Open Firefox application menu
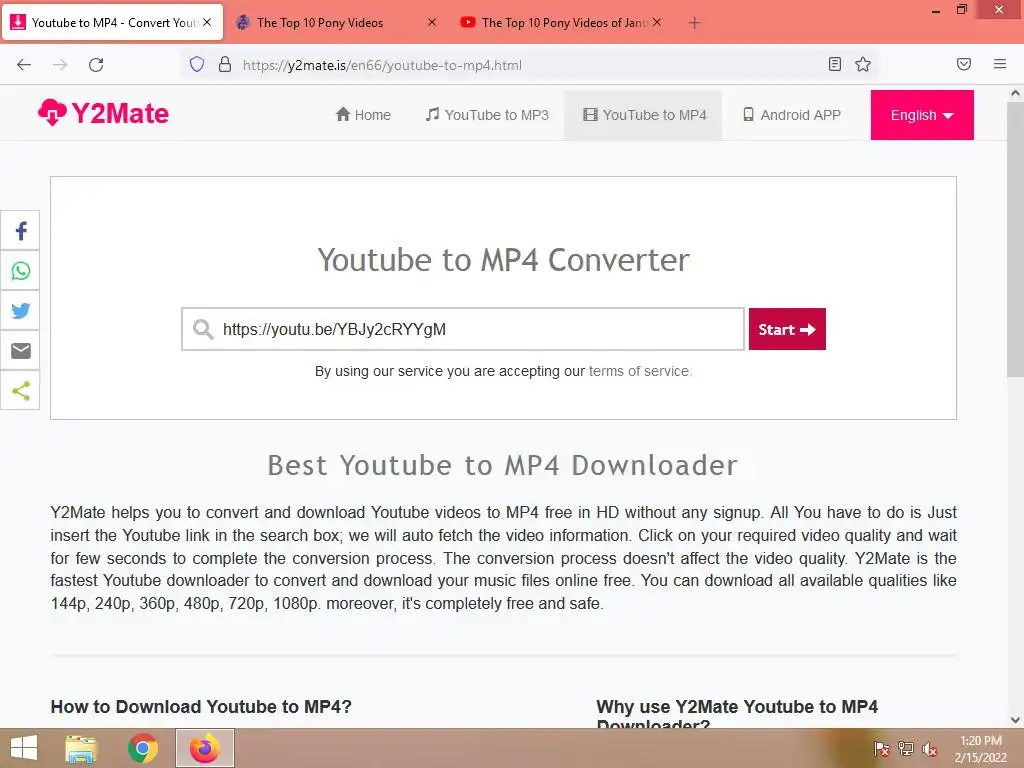 tap(1000, 64)
